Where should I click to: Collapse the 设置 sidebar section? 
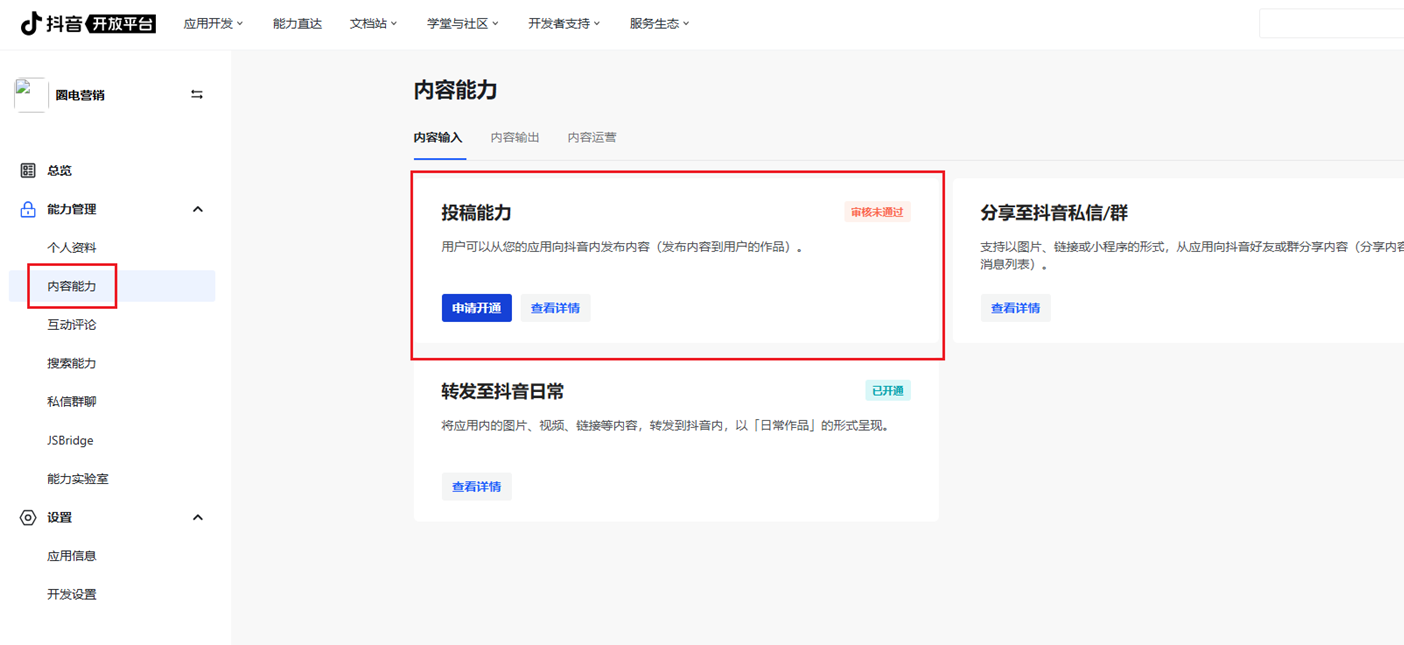tap(197, 517)
